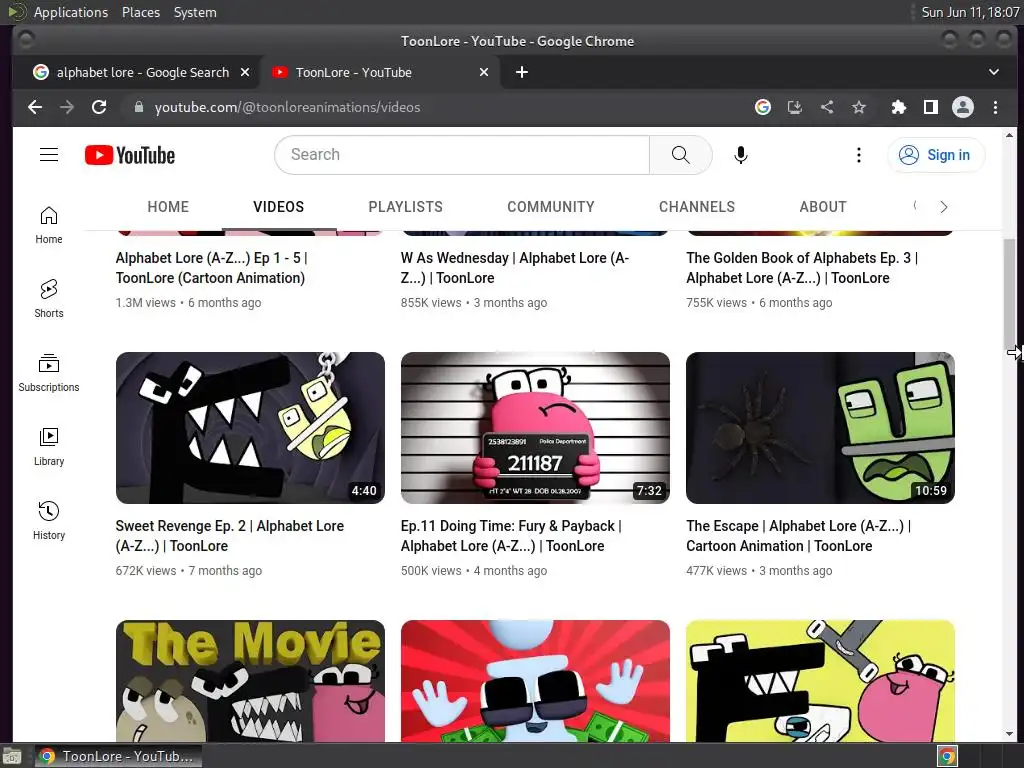The image size is (1024, 768).
Task: Close the alphabet lore Google Search tab
Action: tap(245, 72)
